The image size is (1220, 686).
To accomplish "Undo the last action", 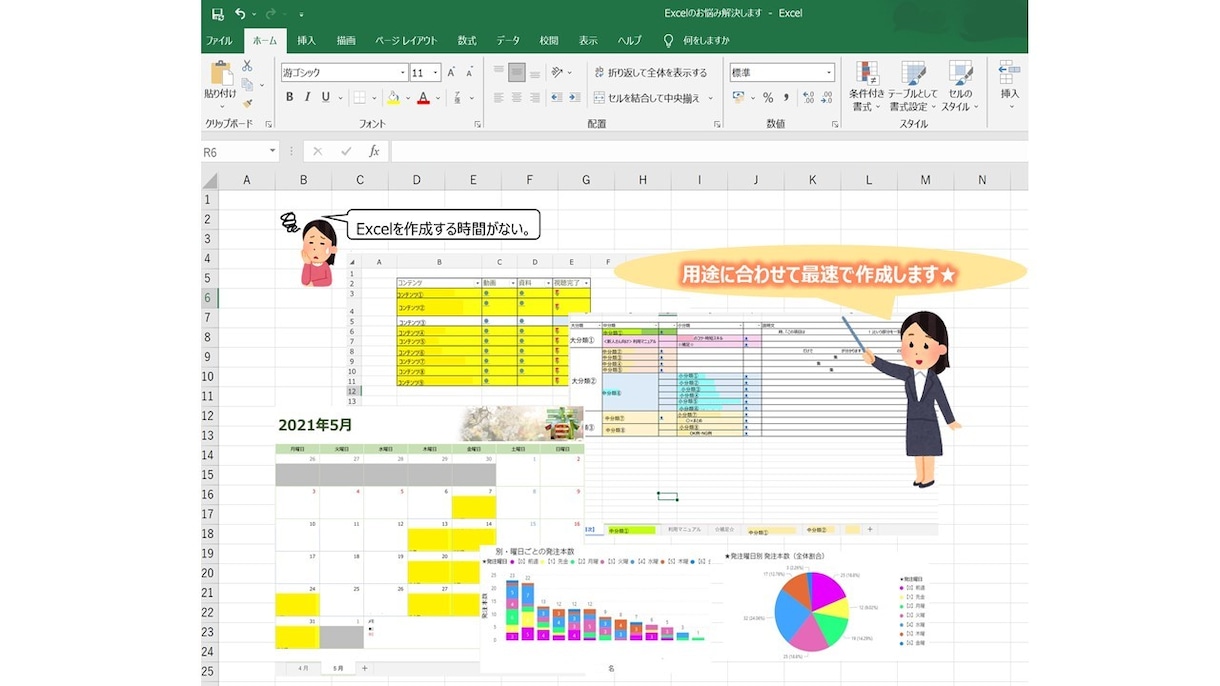I will [x=240, y=14].
